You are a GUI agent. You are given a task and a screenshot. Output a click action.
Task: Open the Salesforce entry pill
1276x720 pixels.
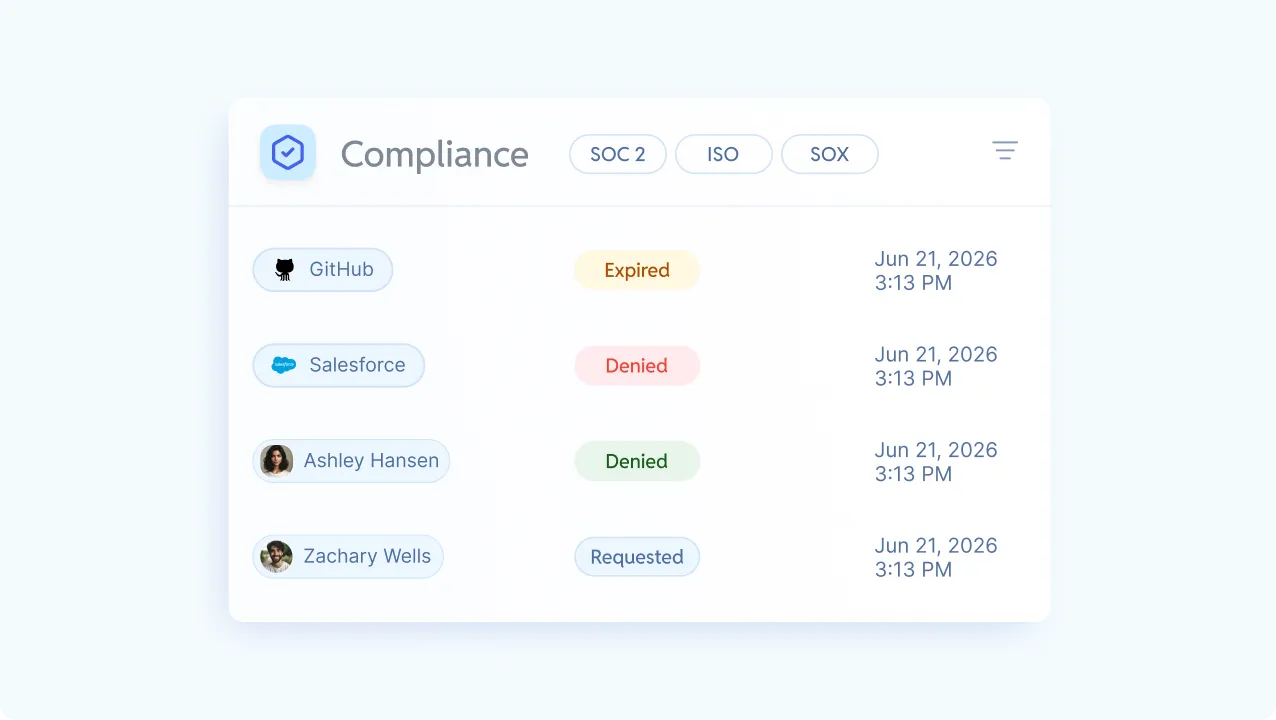[x=338, y=365]
